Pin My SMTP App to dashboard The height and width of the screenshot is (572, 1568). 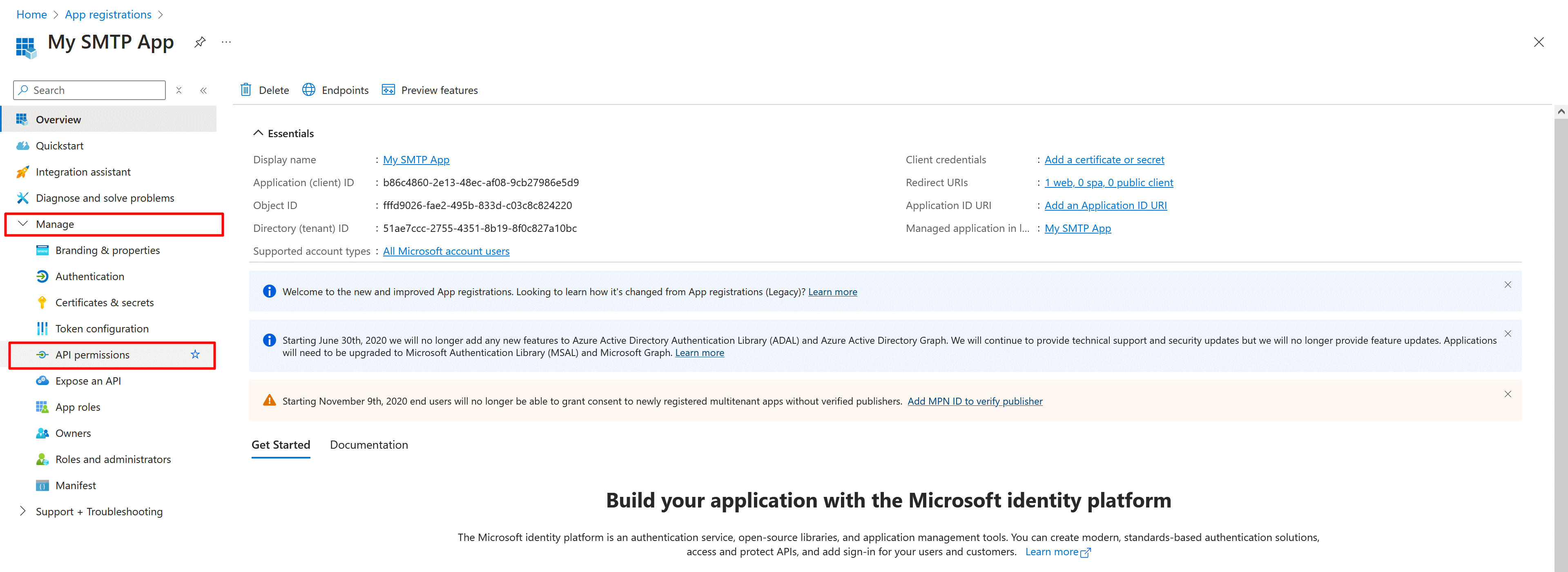pyautogui.click(x=200, y=42)
